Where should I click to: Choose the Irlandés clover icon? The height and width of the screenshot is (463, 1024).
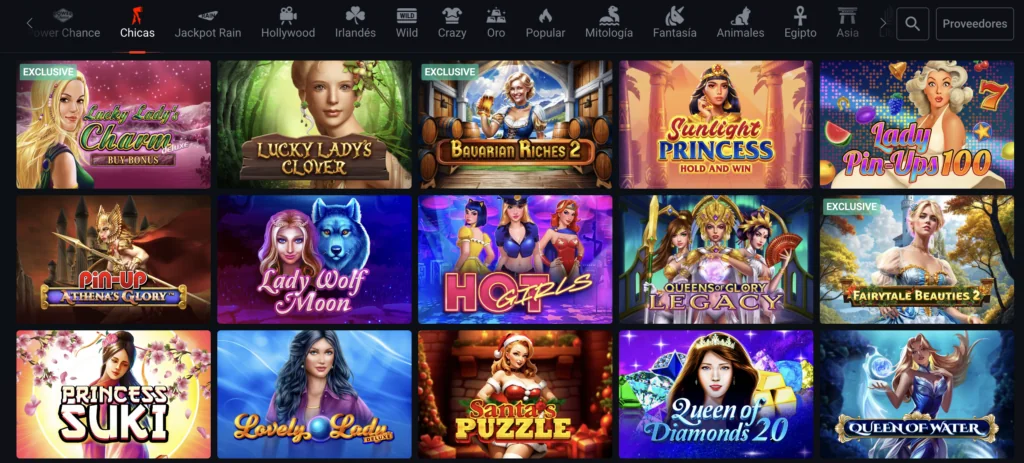355,15
